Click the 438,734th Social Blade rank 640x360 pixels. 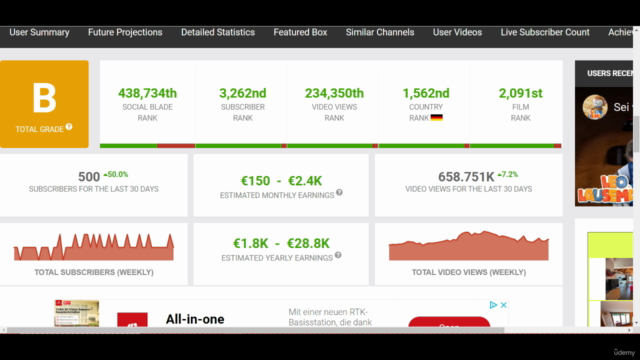pos(147,93)
